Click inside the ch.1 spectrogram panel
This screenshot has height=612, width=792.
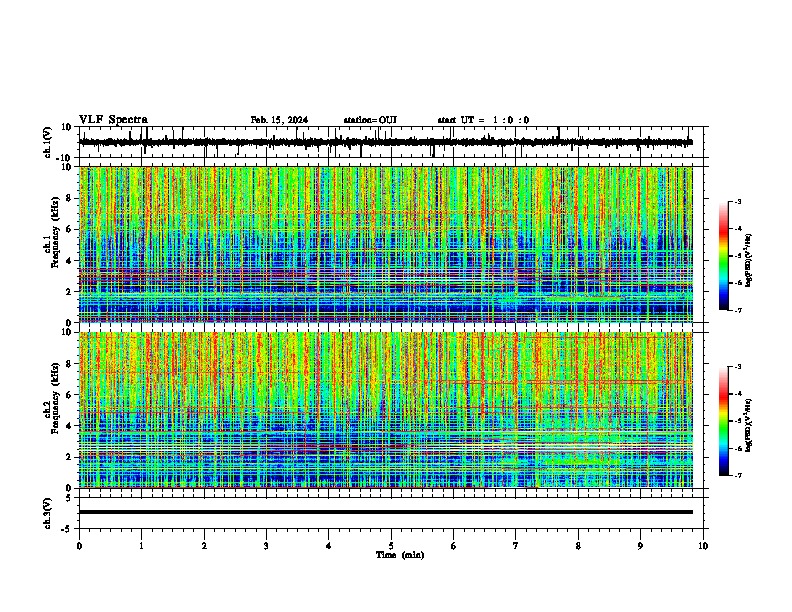(386, 244)
